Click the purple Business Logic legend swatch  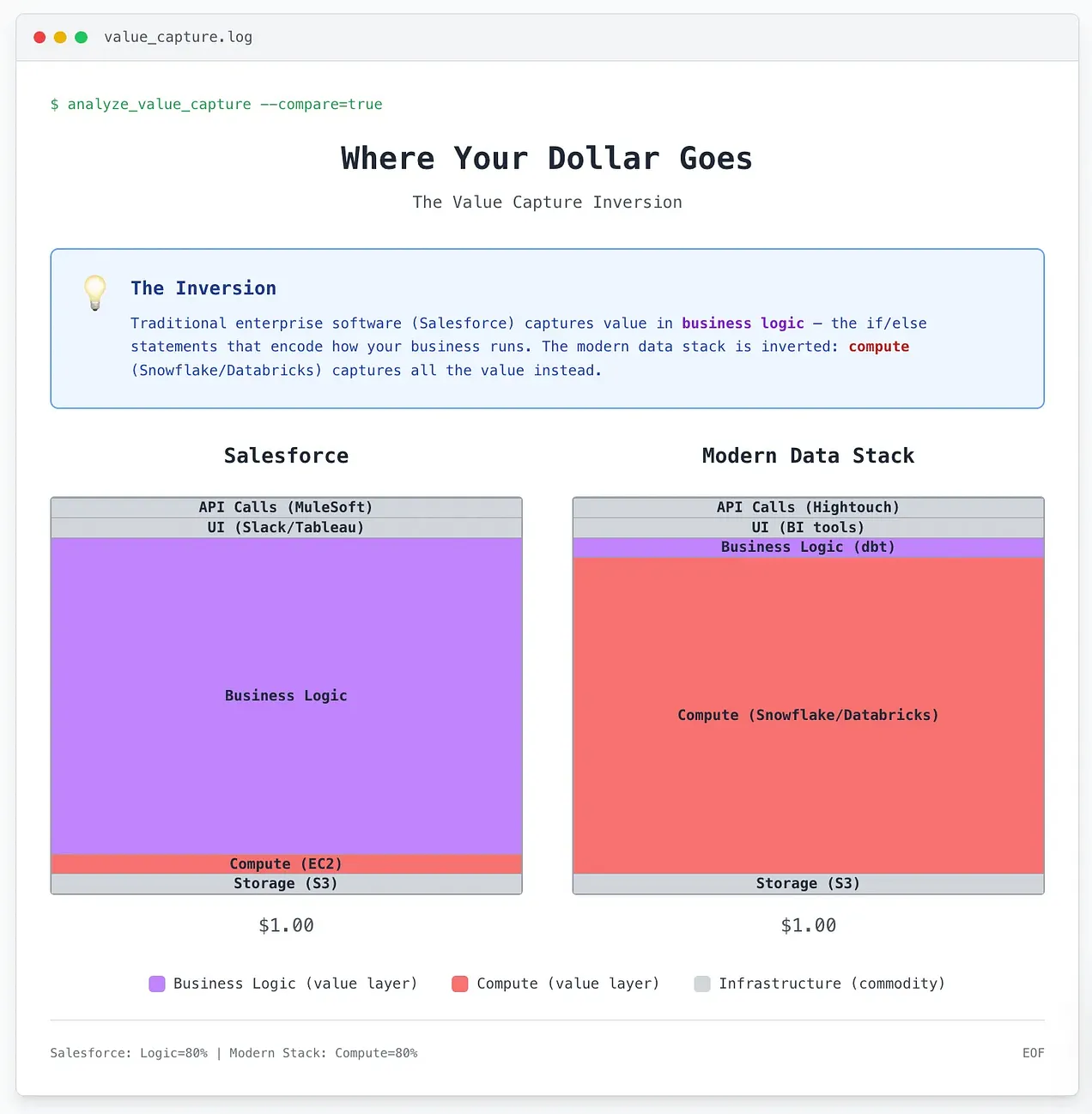pos(157,984)
